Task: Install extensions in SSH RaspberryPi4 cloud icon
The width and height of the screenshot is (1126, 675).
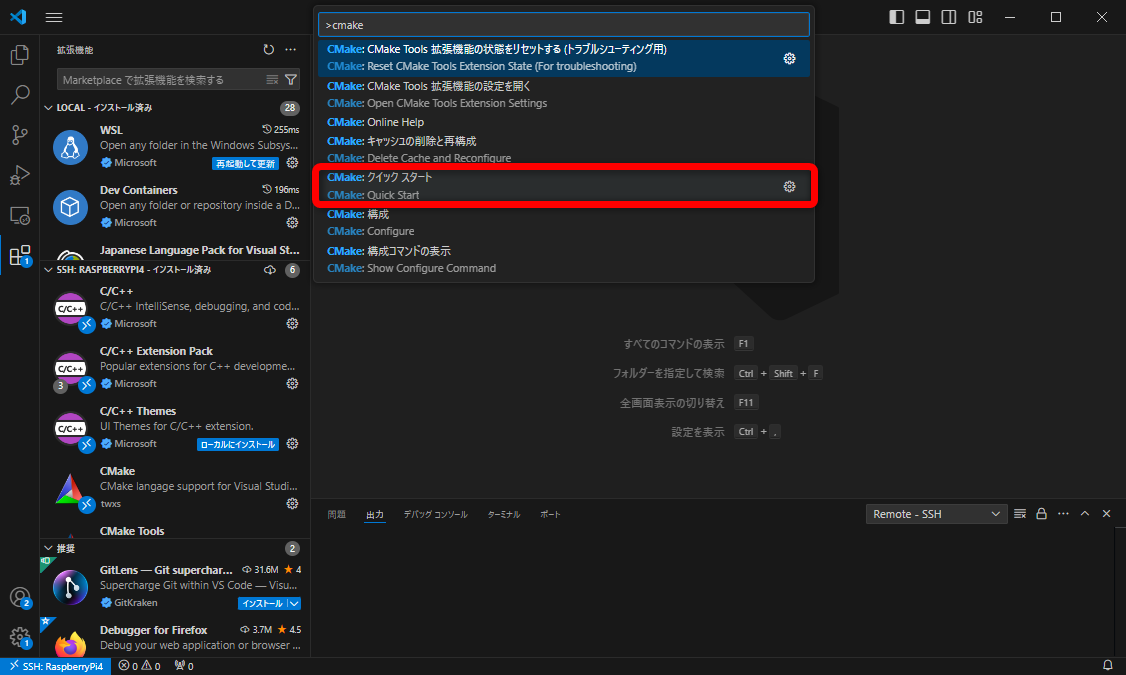Action: click(x=270, y=270)
